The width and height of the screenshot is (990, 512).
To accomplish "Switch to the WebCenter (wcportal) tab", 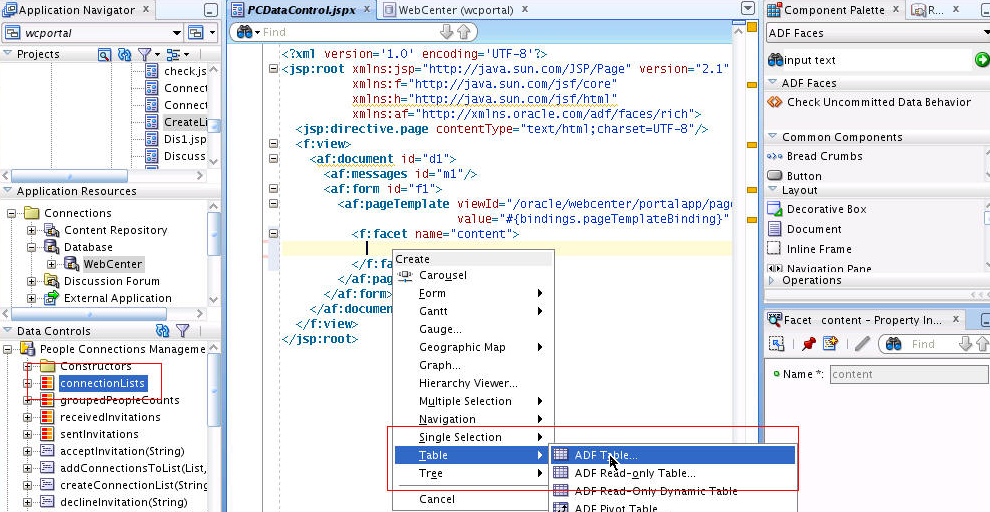I will [x=456, y=10].
